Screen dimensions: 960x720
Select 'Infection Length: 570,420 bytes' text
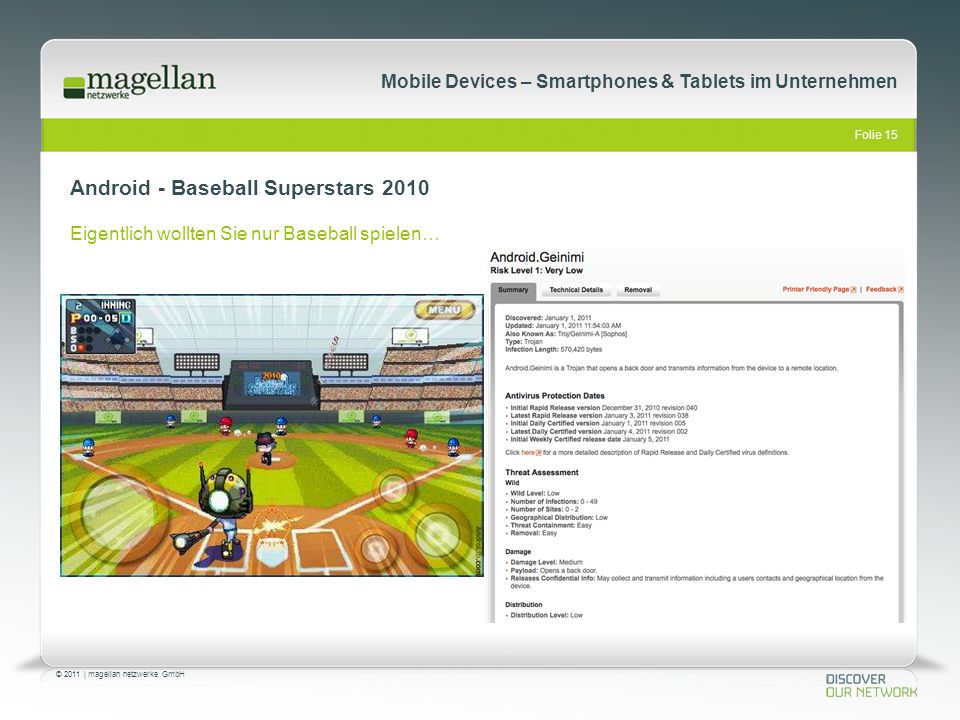[553, 350]
